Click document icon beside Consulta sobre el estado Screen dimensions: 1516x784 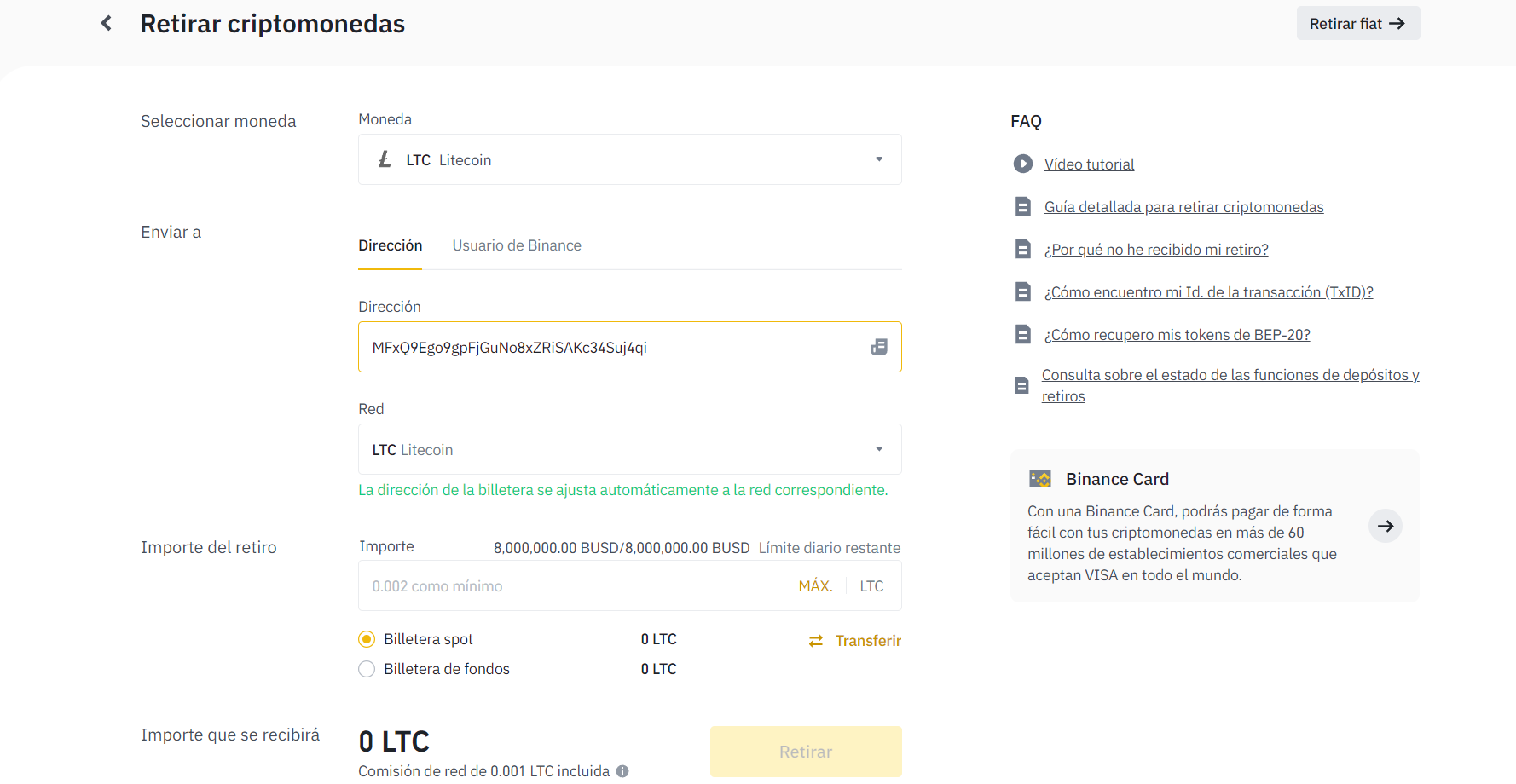pos(1021,385)
